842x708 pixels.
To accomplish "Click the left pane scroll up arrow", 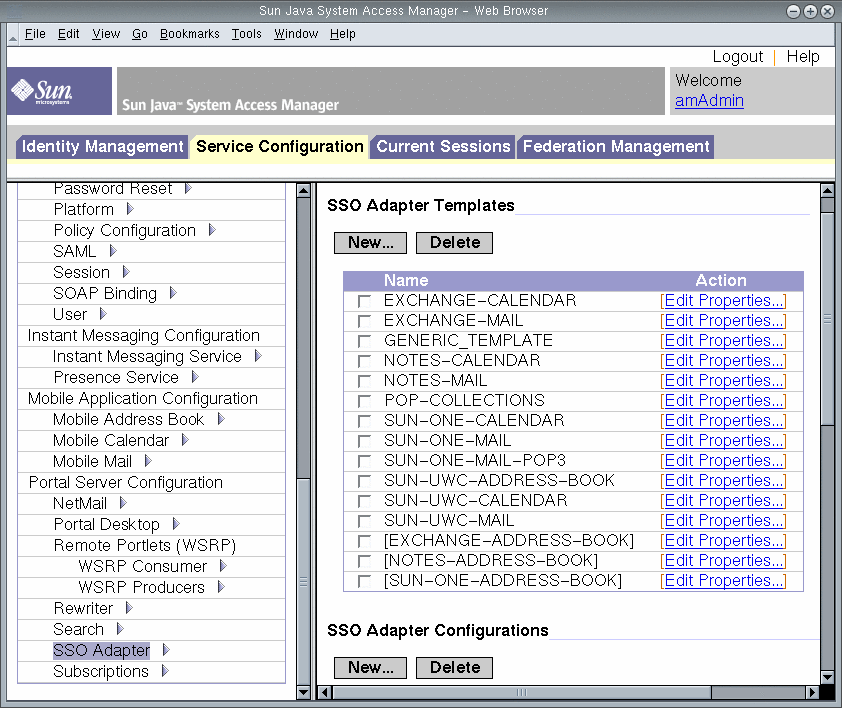I will click(x=303, y=190).
